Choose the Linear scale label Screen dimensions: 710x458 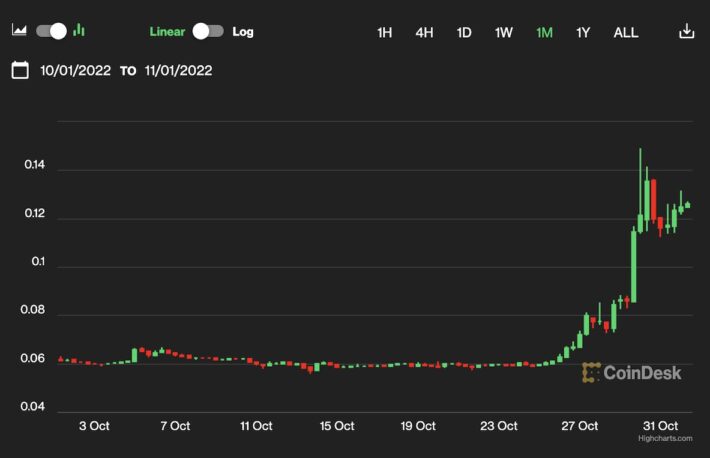click(x=167, y=32)
